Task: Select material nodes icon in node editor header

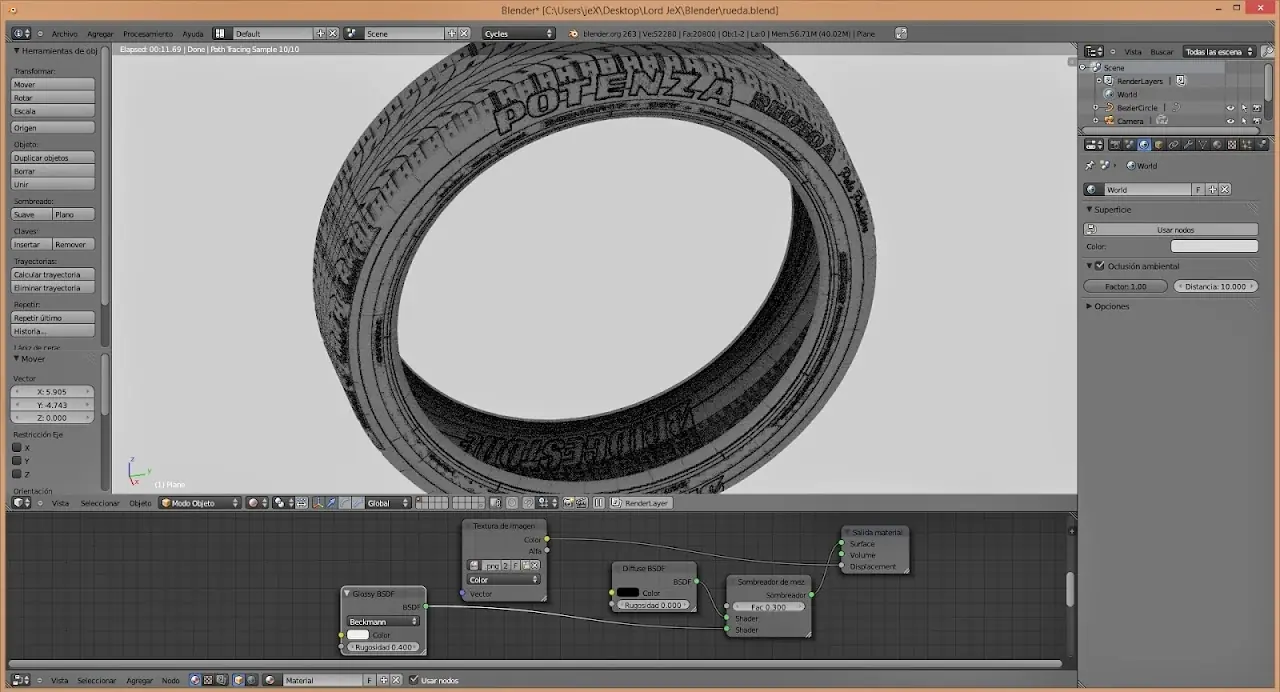Action: pos(195,680)
